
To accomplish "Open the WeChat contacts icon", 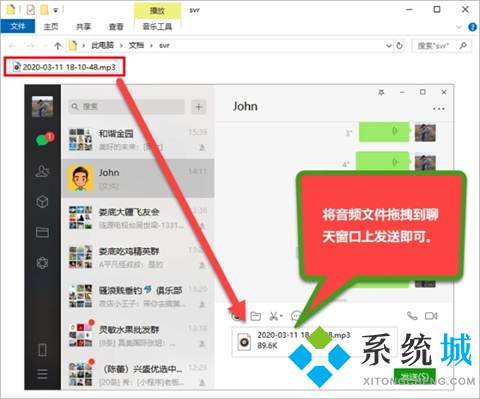I will point(42,171).
